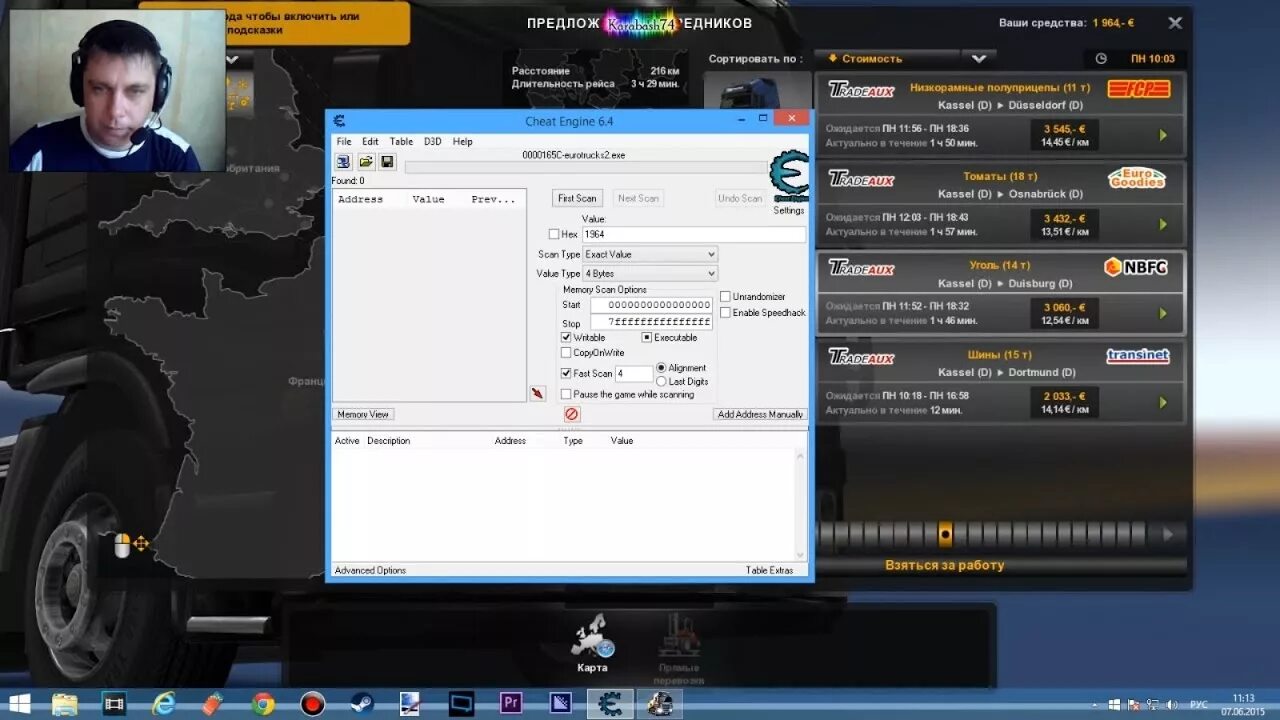This screenshot has height=720, width=1280.
Task: Click the Cheat Engine scan progress bar
Action: (586, 167)
